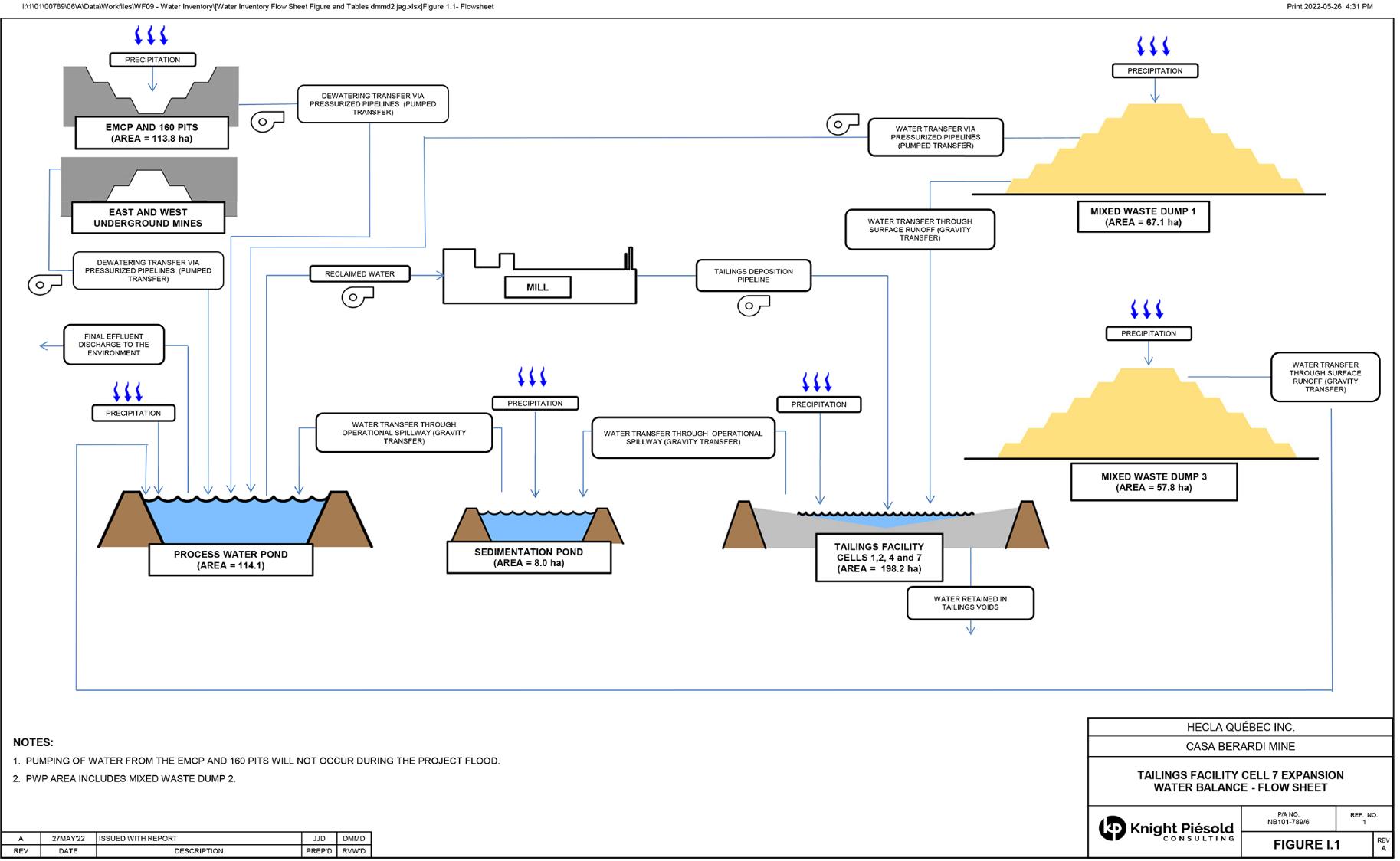Click the yellow pile of Mixed Waste Dump 1
The height and width of the screenshot is (861, 1400).
click(1154, 149)
